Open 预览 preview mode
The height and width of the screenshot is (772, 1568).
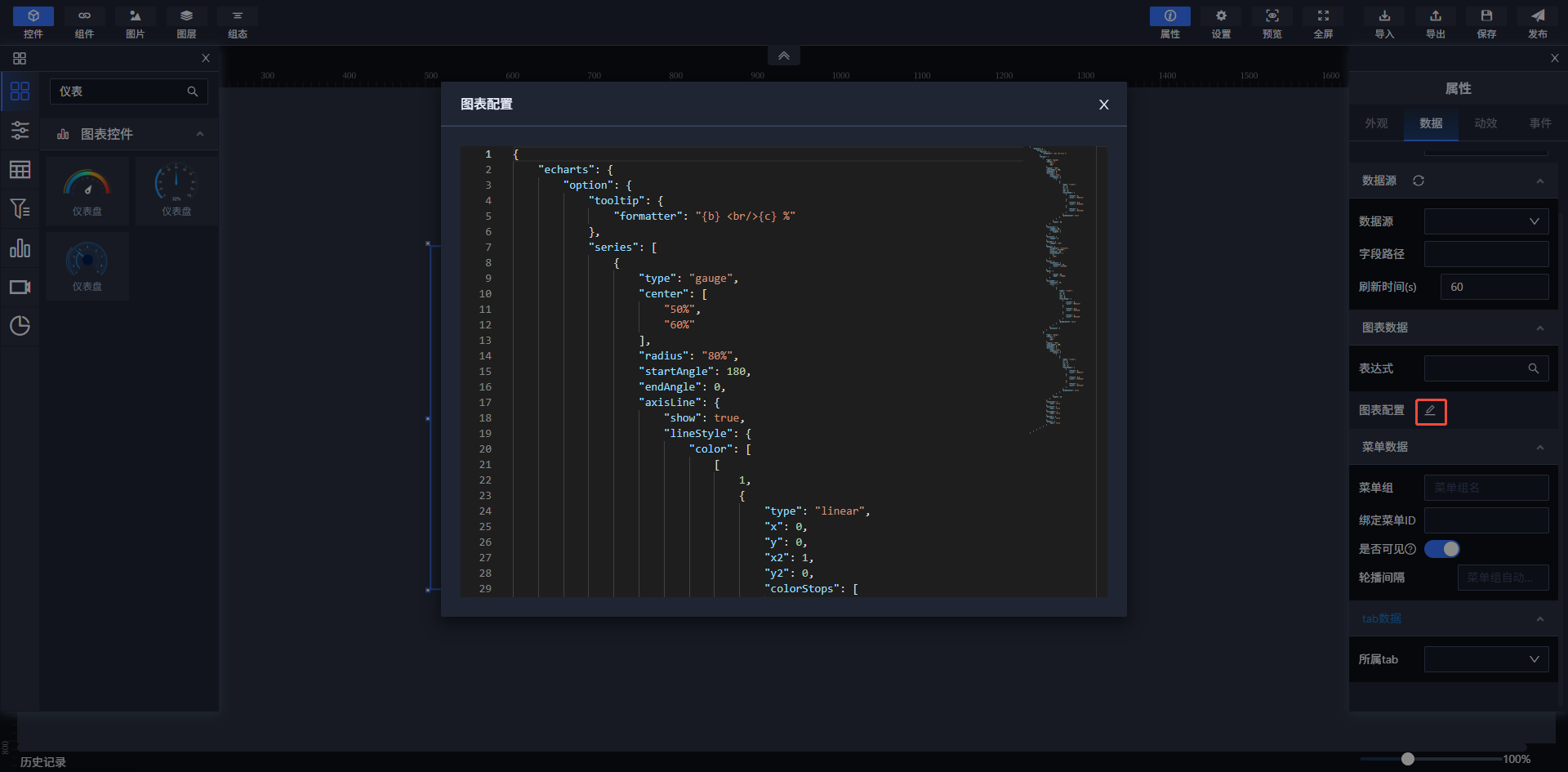[1272, 23]
